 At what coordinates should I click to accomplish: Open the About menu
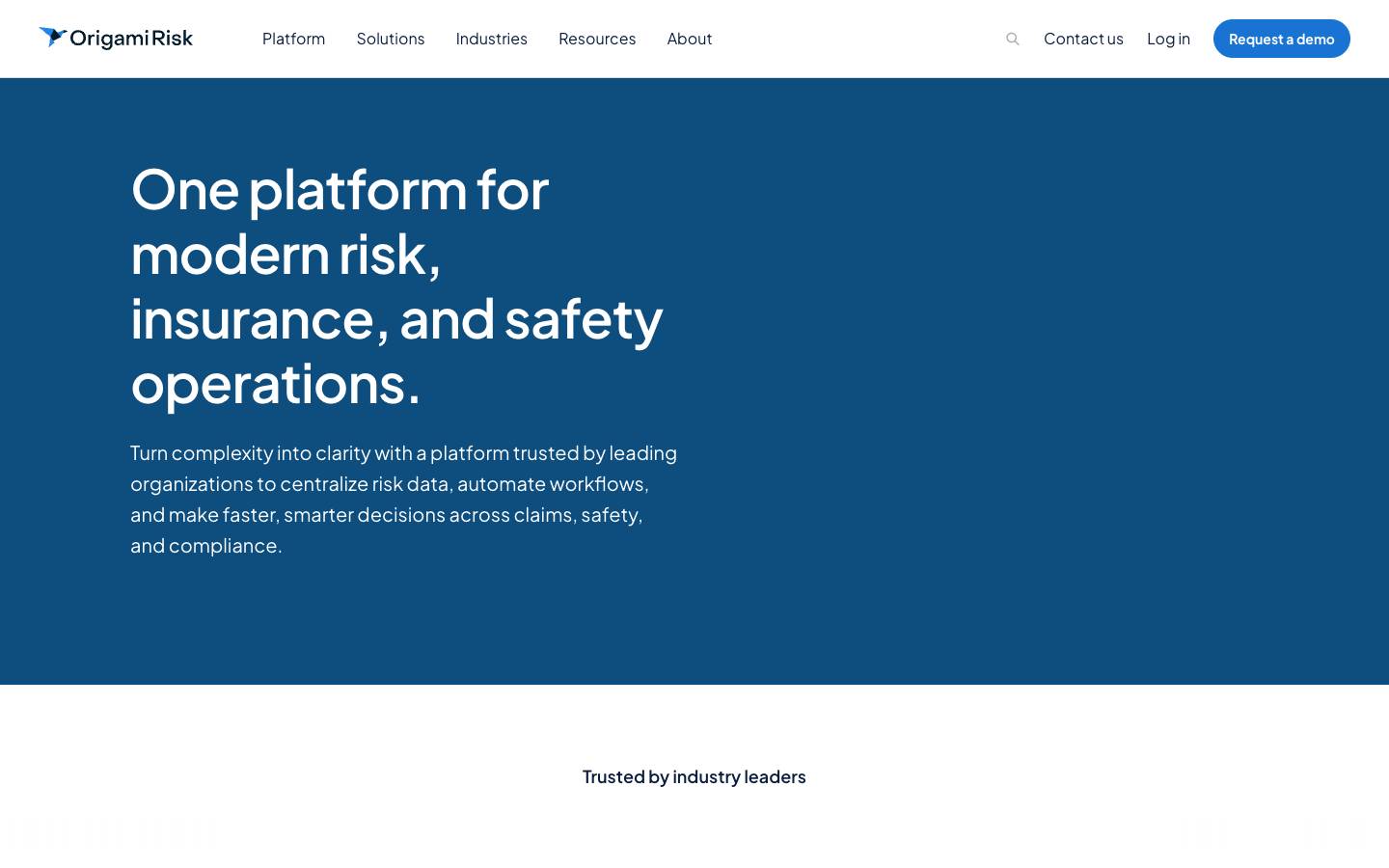(x=690, y=39)
